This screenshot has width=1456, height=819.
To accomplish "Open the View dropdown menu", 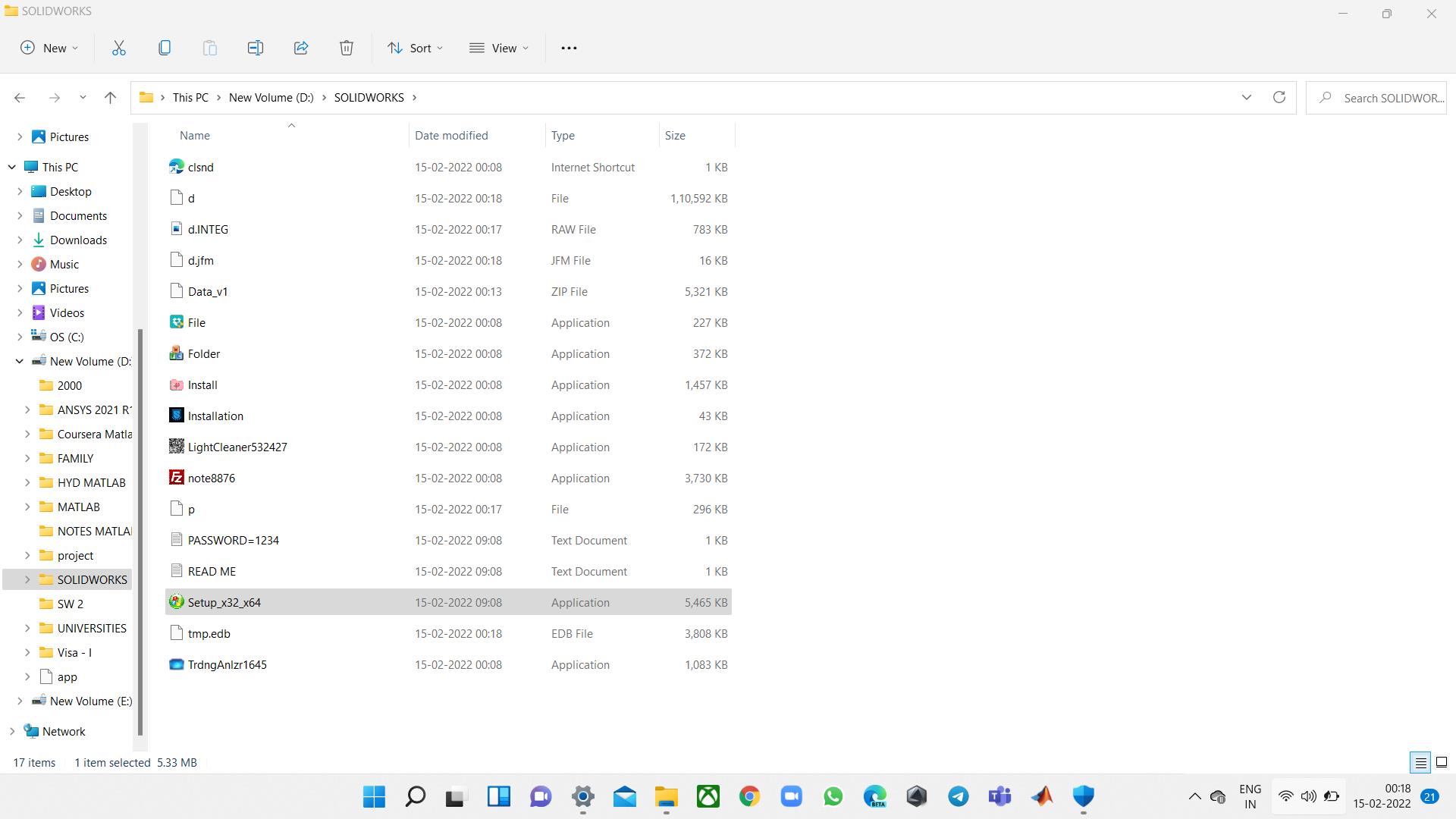I will [499, 48].
